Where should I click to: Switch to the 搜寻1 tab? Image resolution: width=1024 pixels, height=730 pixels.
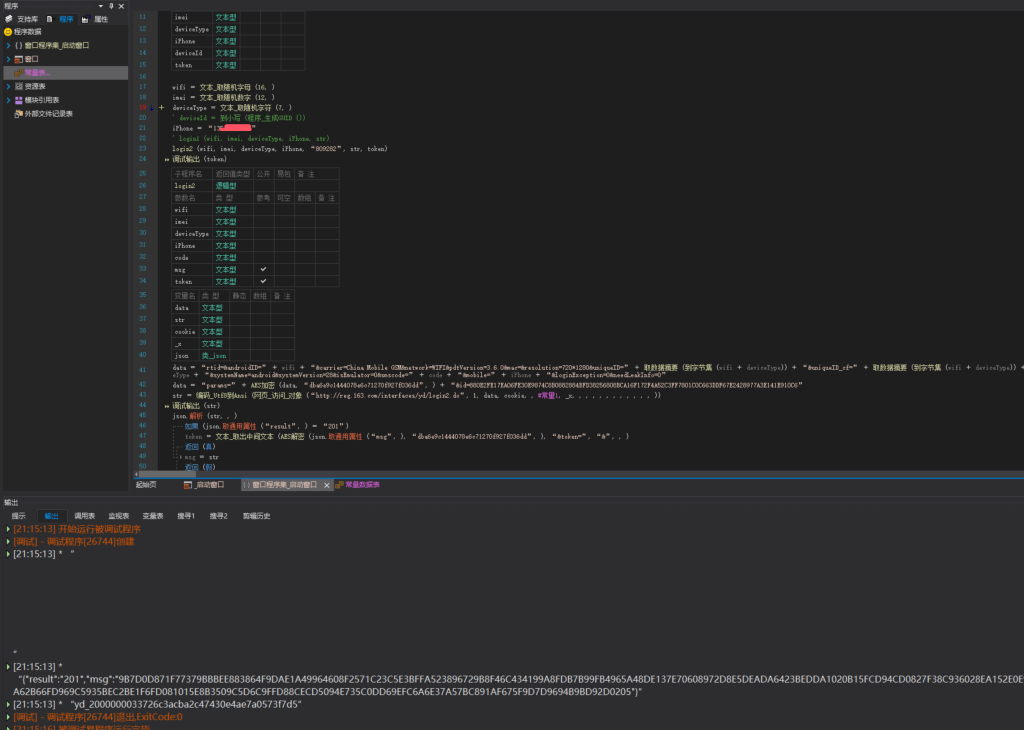click(186, 516)
